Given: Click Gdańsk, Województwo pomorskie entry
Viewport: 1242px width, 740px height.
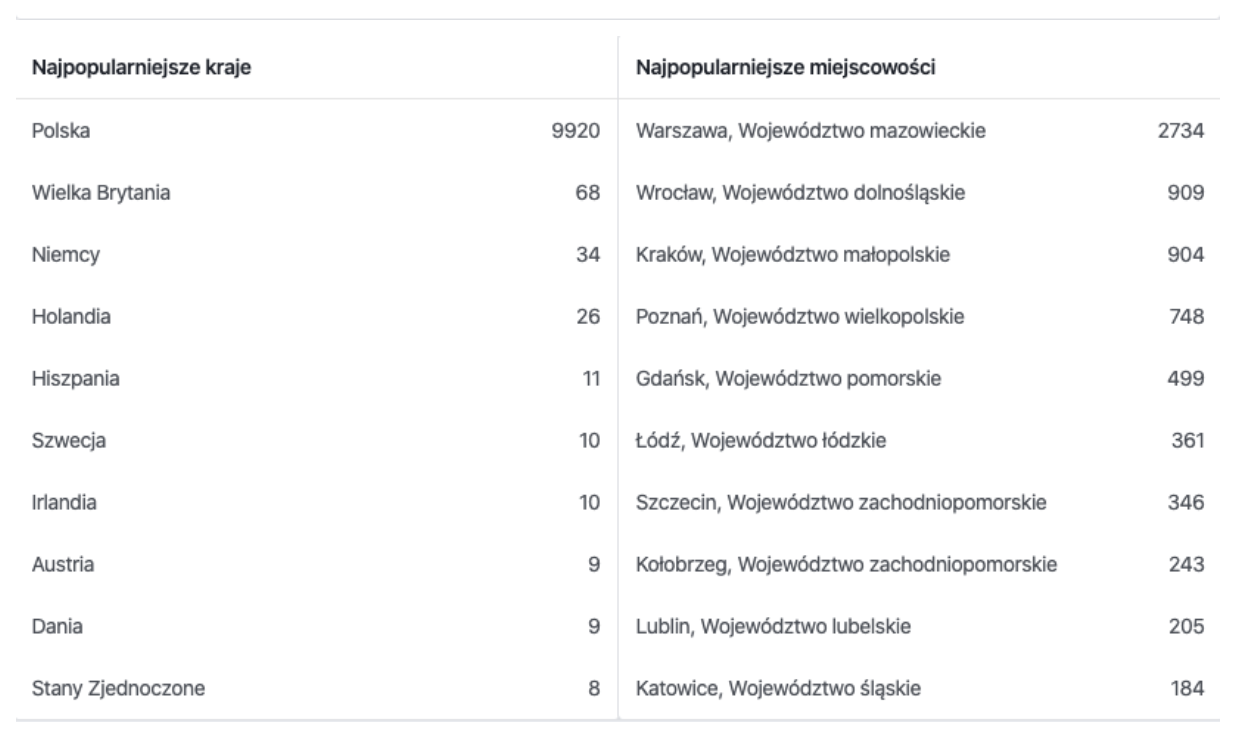Looking at the screenshot, I should click(919, 378).
